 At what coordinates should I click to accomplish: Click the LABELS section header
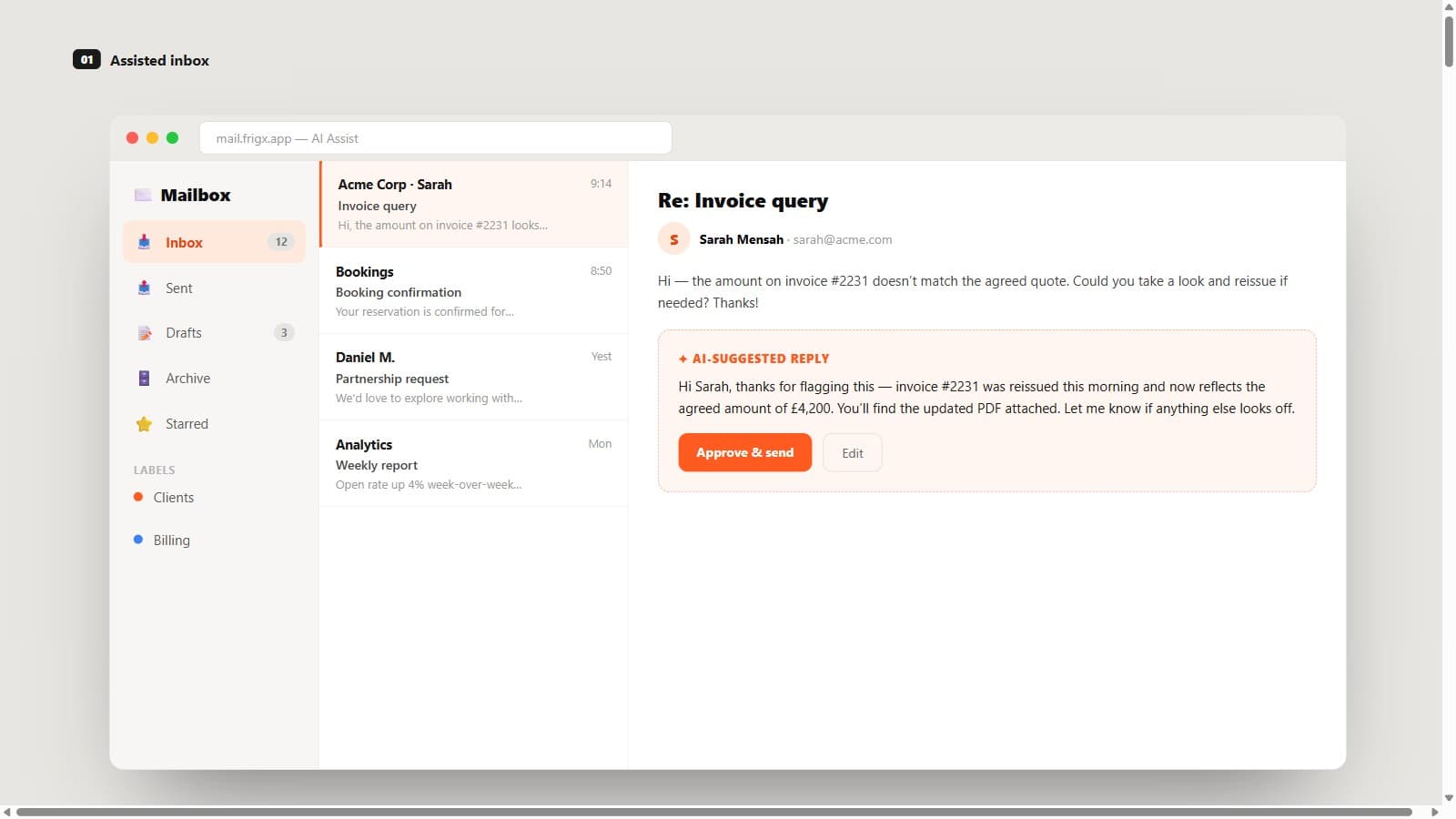coord(154,470)
